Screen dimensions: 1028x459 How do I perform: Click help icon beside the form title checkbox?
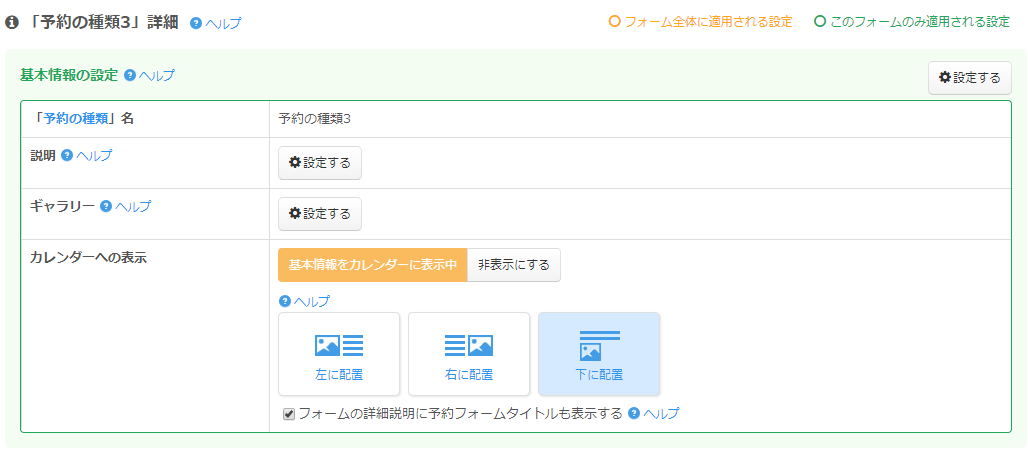(634, 413)
